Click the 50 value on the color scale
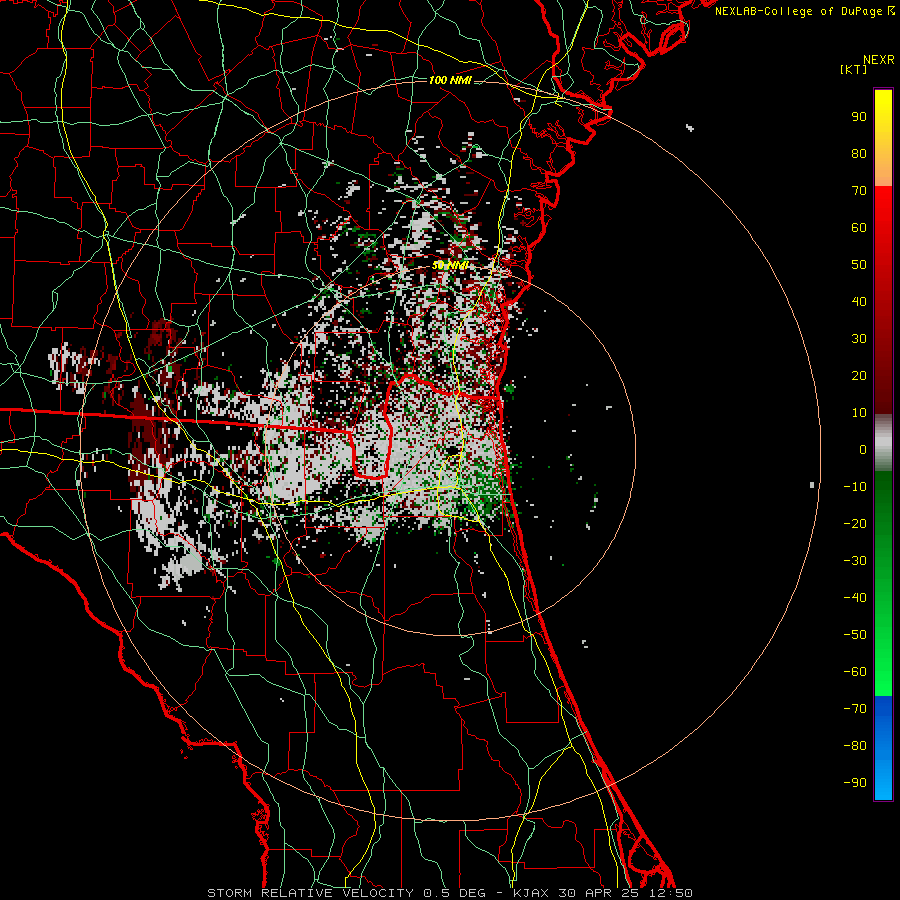The height and width of the screenshot is (900, 900). click(x=859, y=265)
